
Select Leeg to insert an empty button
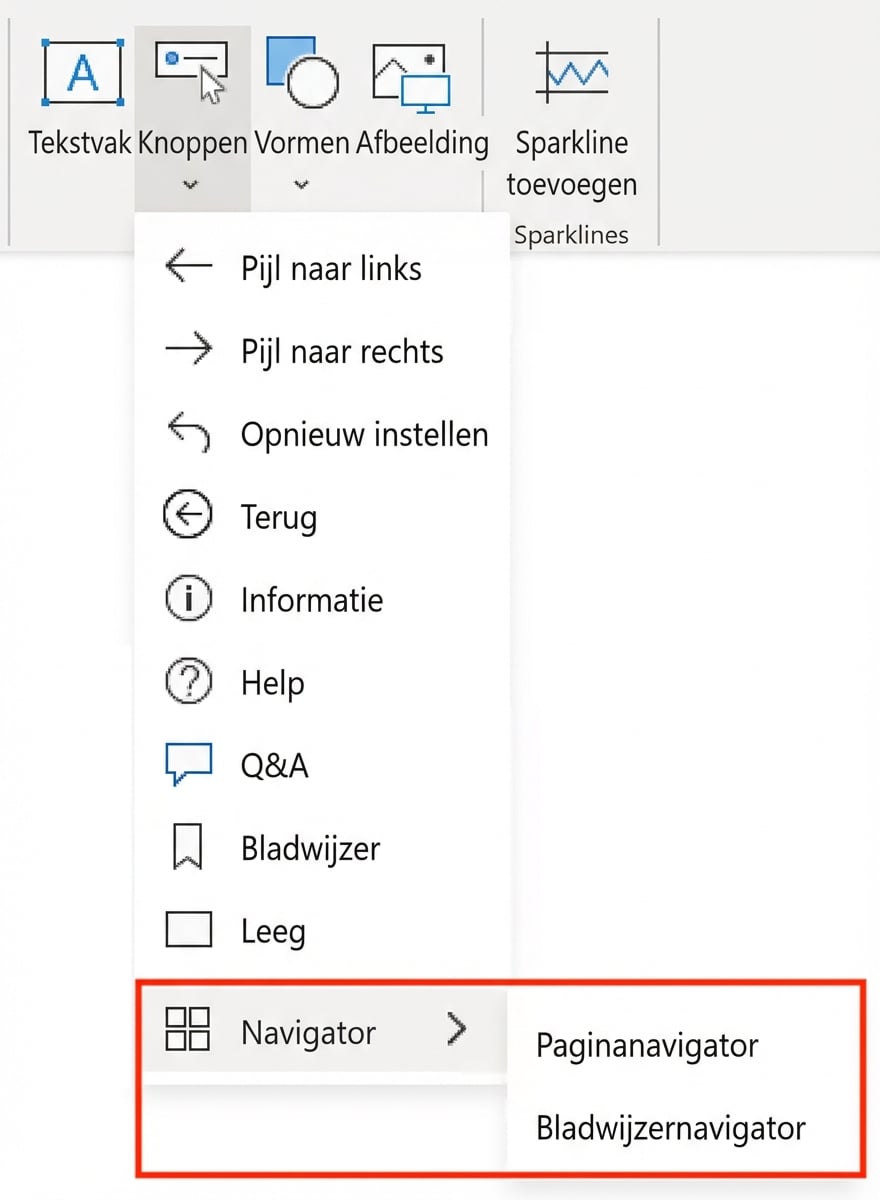coord(273,929)
